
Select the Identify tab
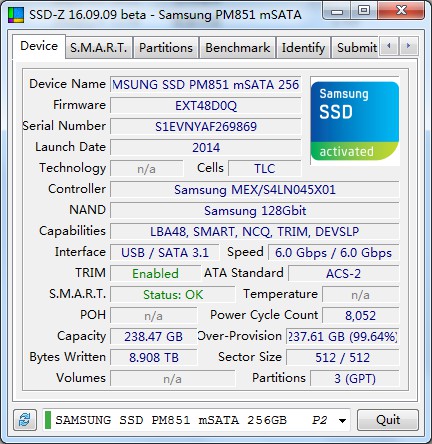[x=303, y=47]
